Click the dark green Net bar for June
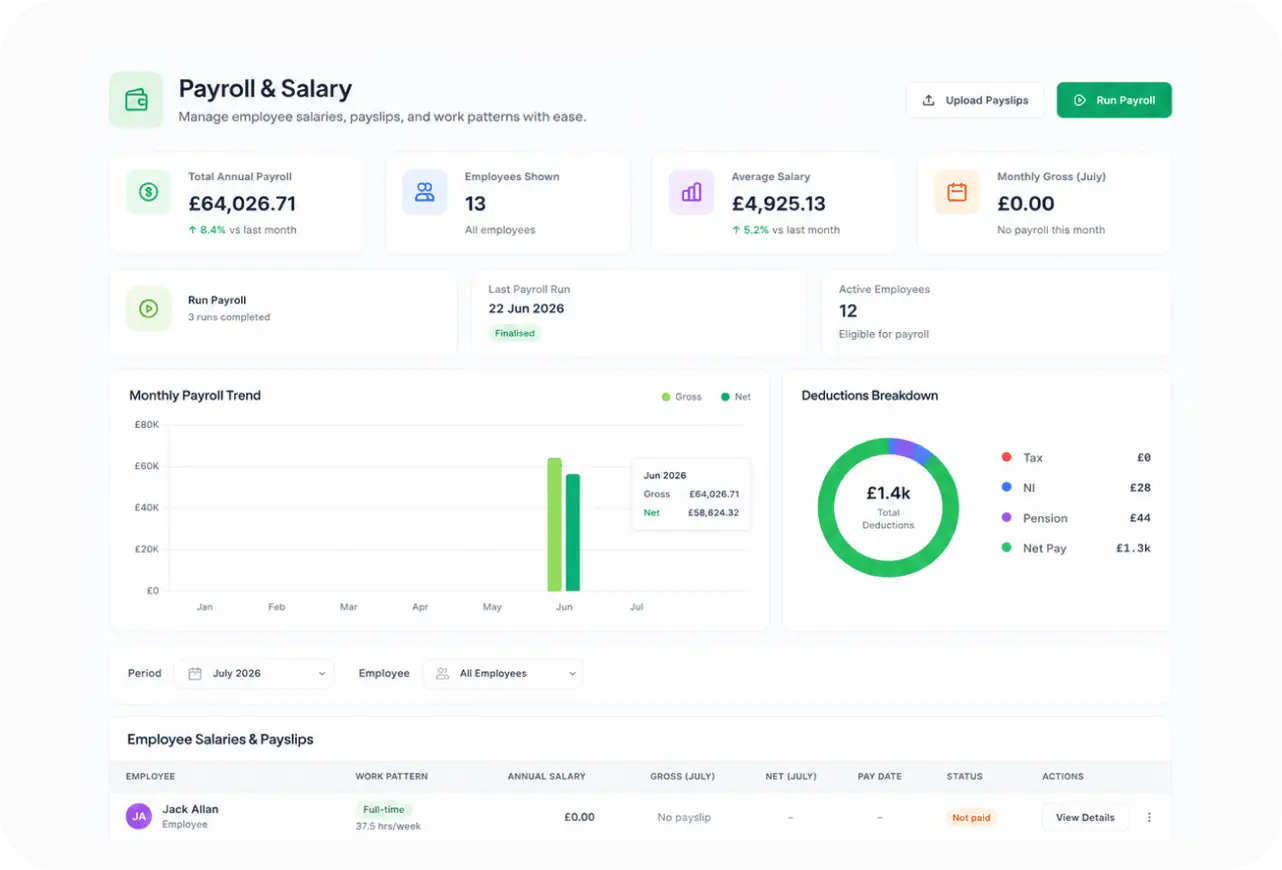This screenshot has height=870, width=1282. (573, 533)
